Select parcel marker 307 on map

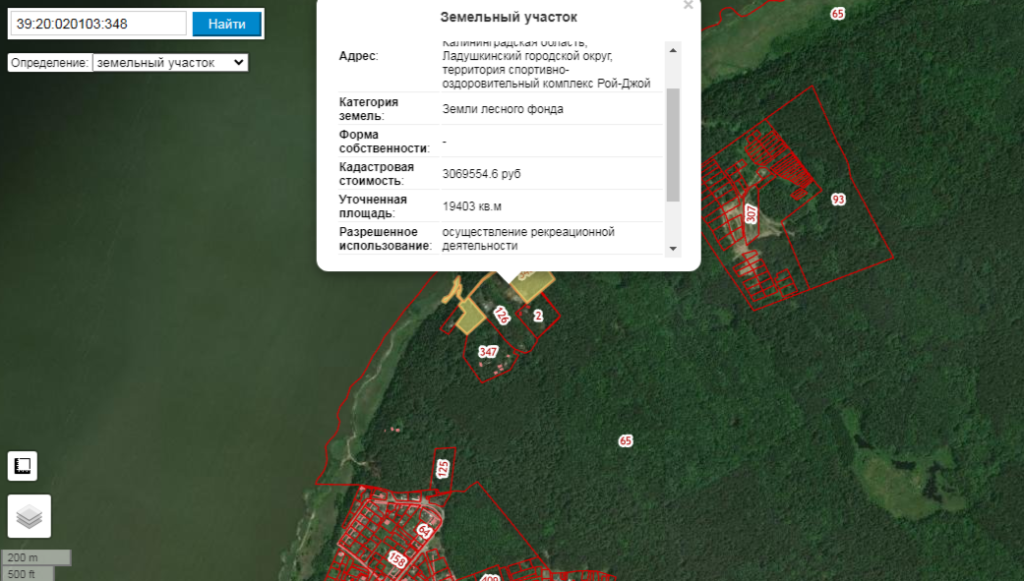(x=751, y=213)
